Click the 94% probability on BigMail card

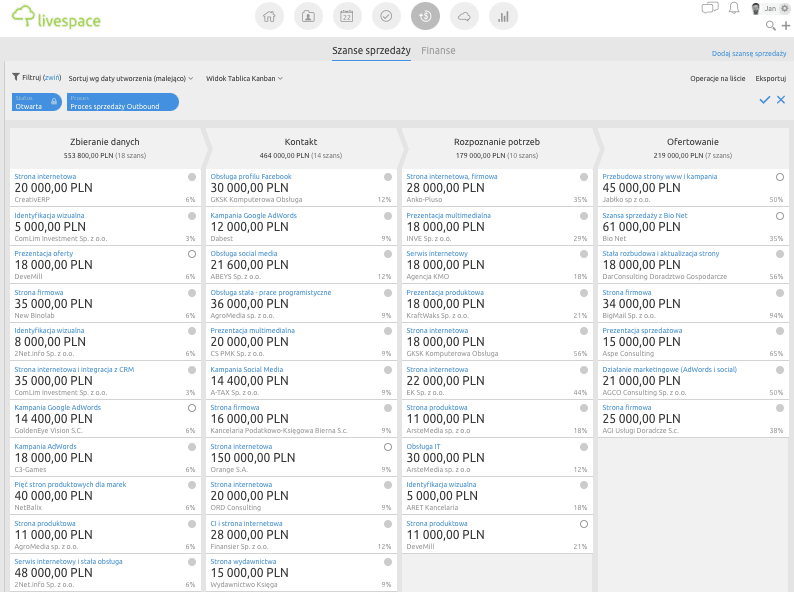(776, 315)
